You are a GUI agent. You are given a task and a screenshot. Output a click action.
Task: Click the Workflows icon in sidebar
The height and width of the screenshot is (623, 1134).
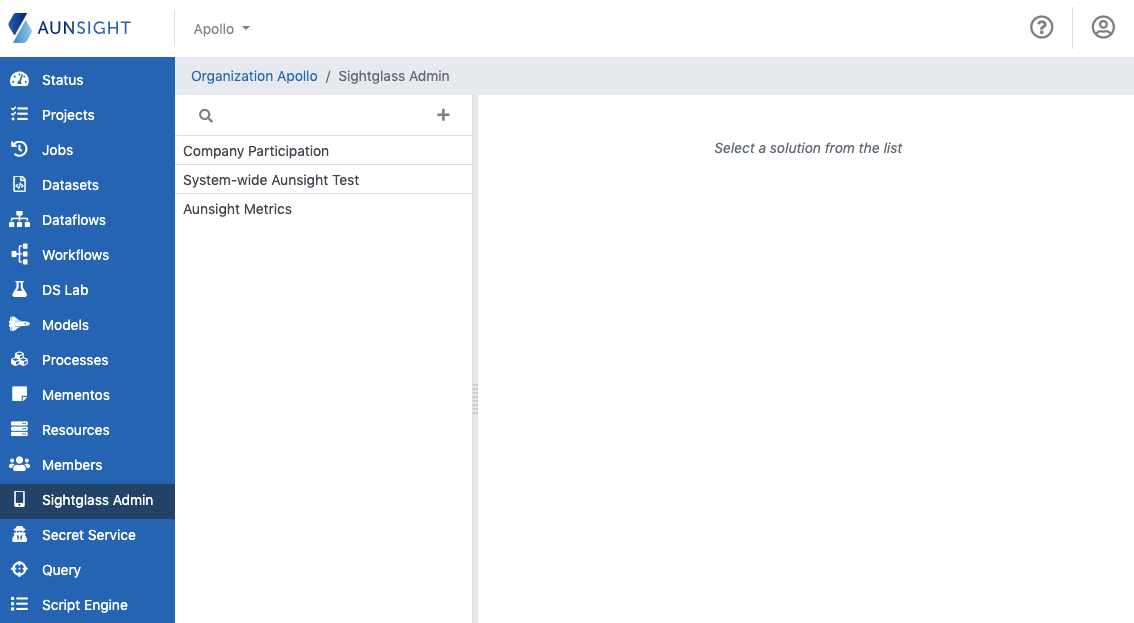click(22, 254)
